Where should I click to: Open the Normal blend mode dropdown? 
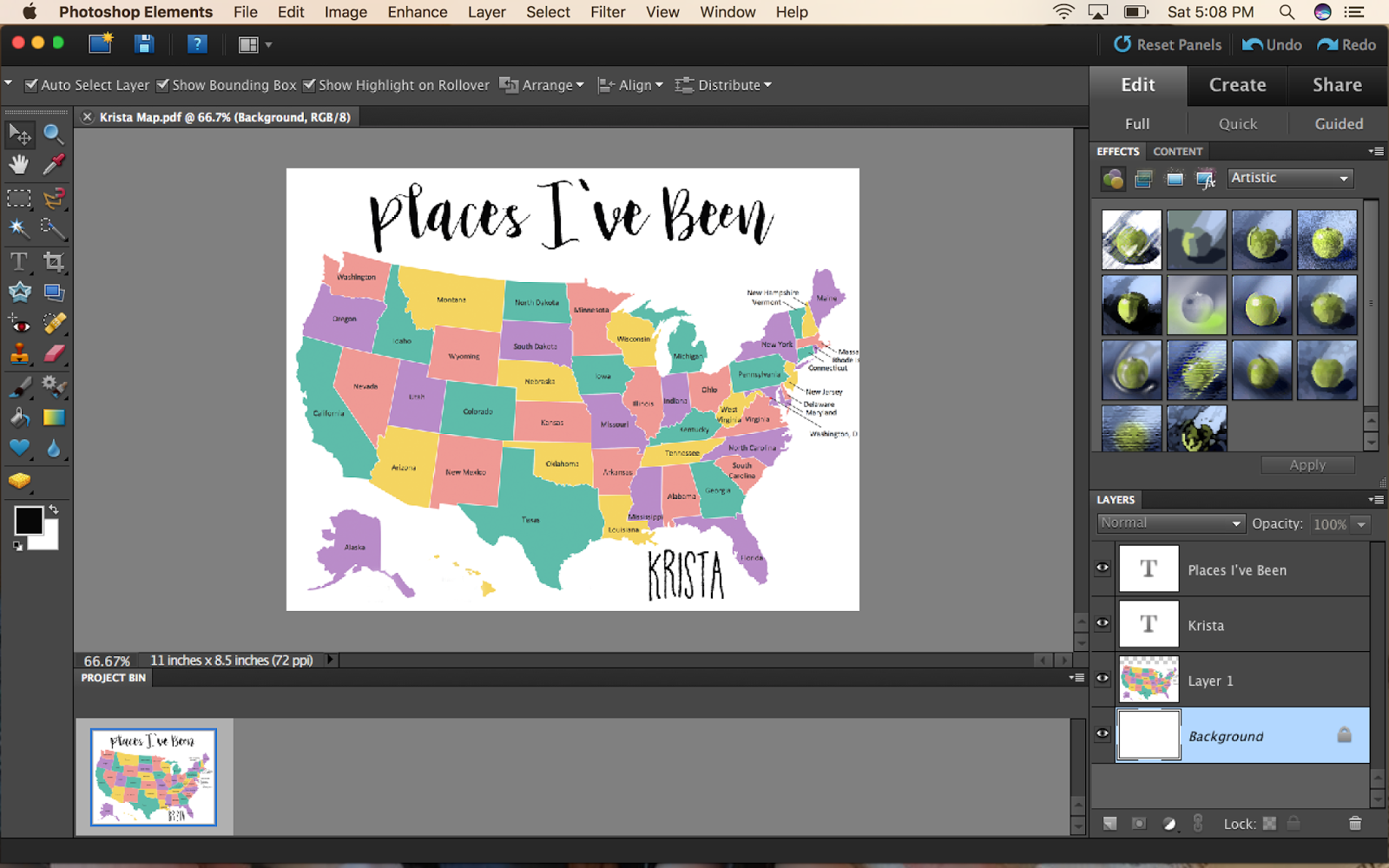(1170, 523)
